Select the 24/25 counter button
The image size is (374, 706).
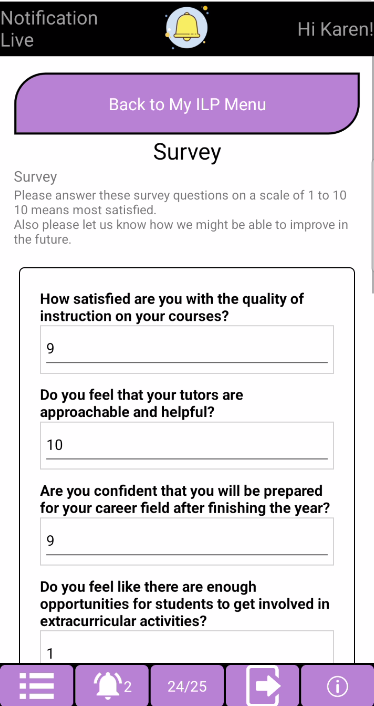point(187,686)
